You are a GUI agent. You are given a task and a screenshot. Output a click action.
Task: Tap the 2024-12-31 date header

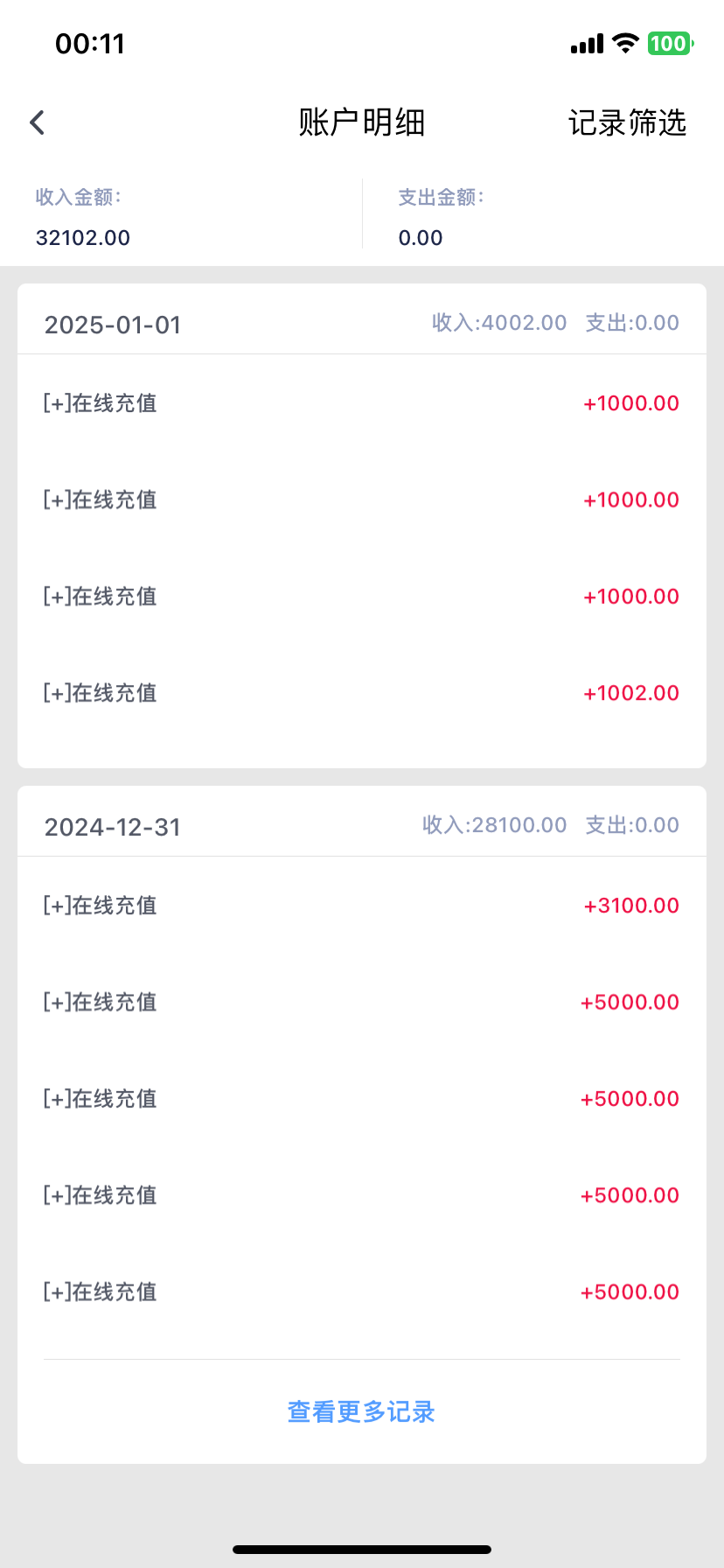coord(113,827)
